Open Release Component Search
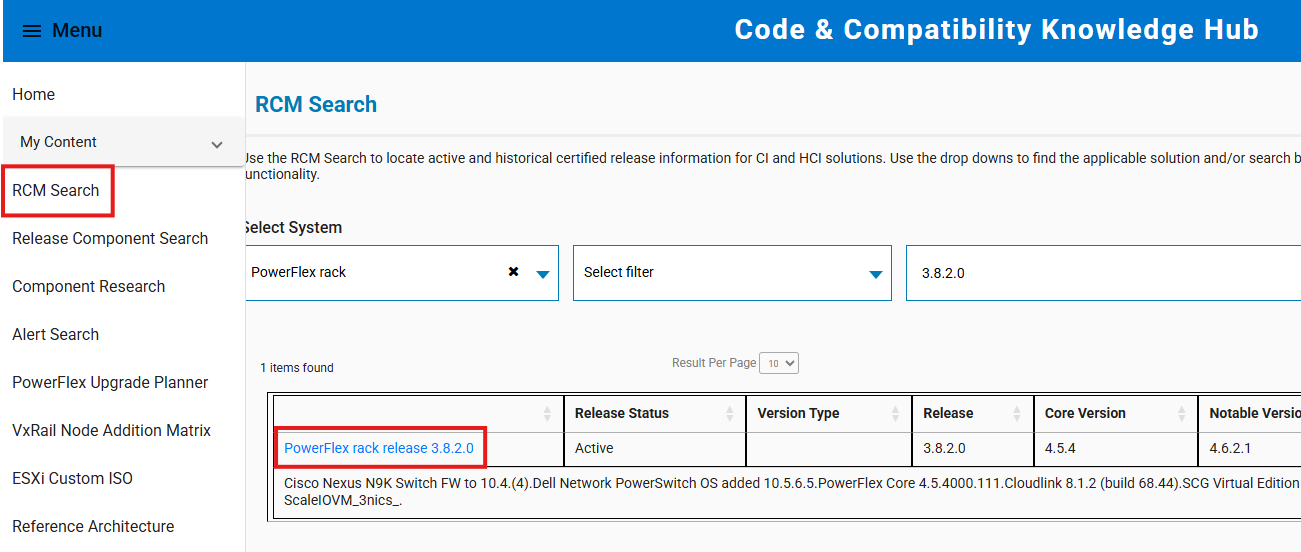 110,238
